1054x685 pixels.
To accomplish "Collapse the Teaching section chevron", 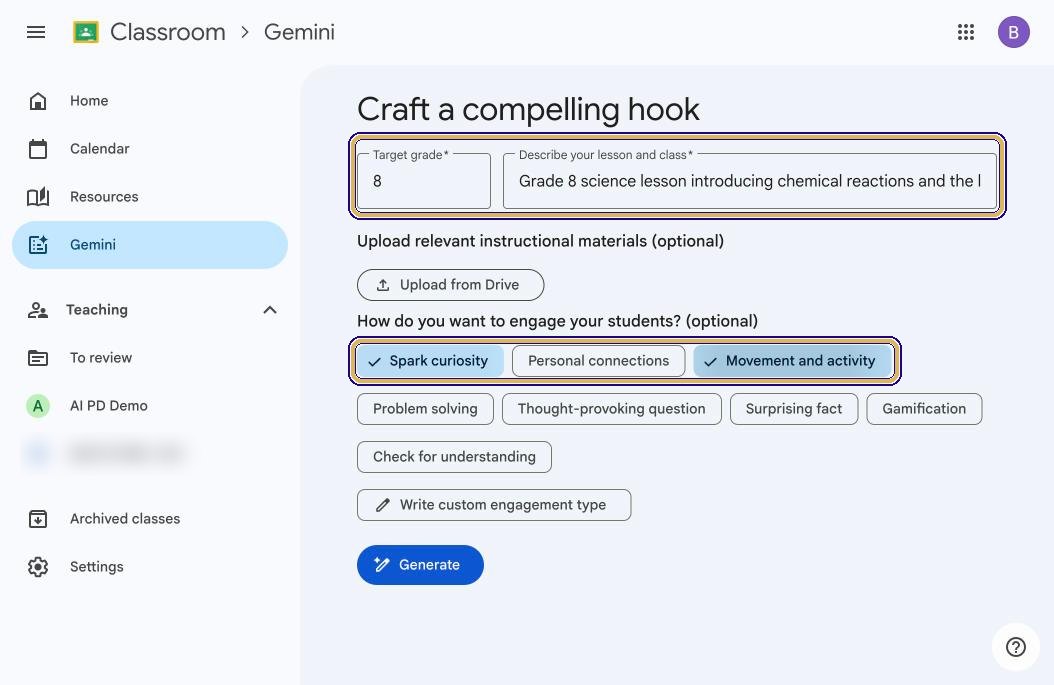I will (x=270, y=310).
